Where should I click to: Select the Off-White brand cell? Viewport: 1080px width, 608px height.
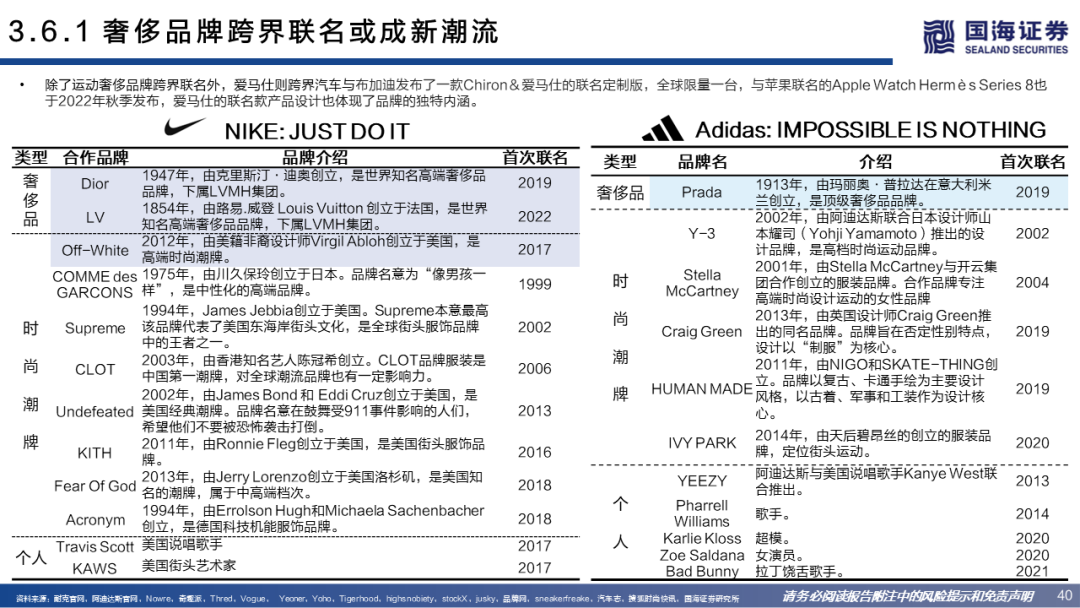(95, 251)
